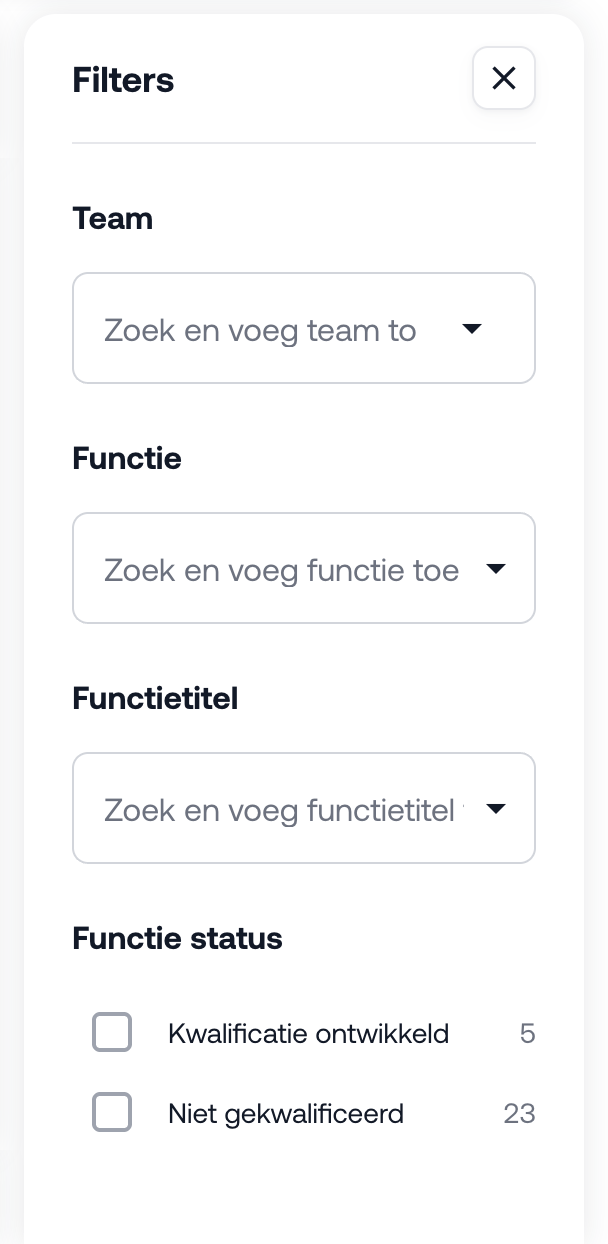Open the Functie dropdown caret
Viewport: 608px width, 1244px height.
click(x=496, y=569)
